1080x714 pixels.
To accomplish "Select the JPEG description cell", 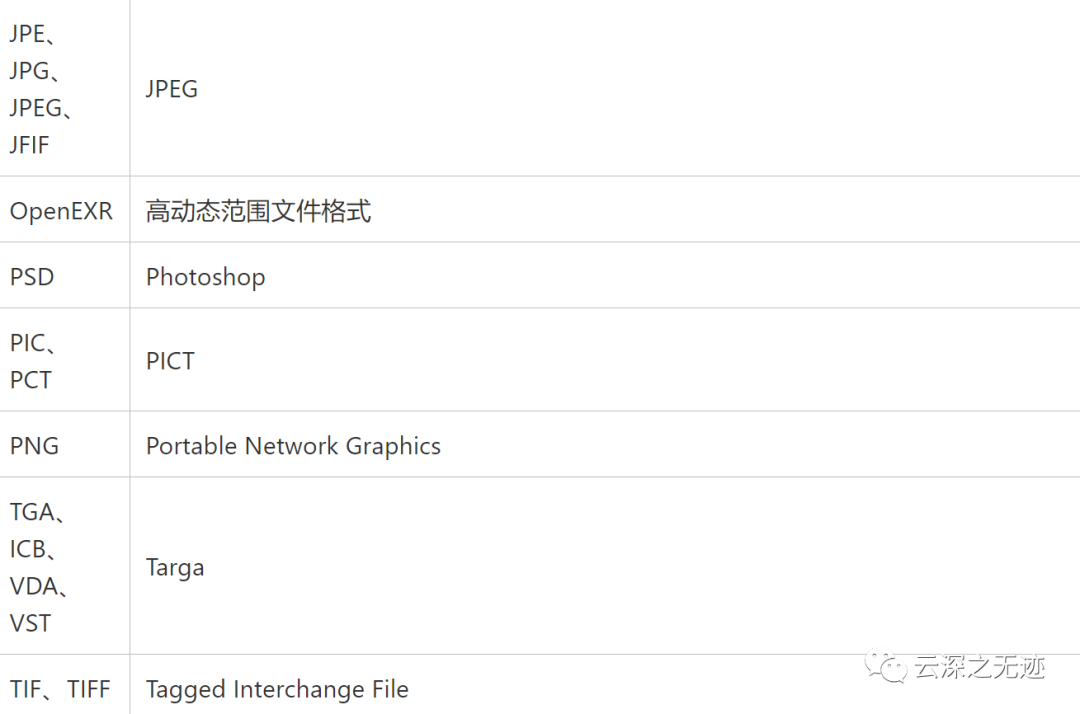I will (605, 88).
